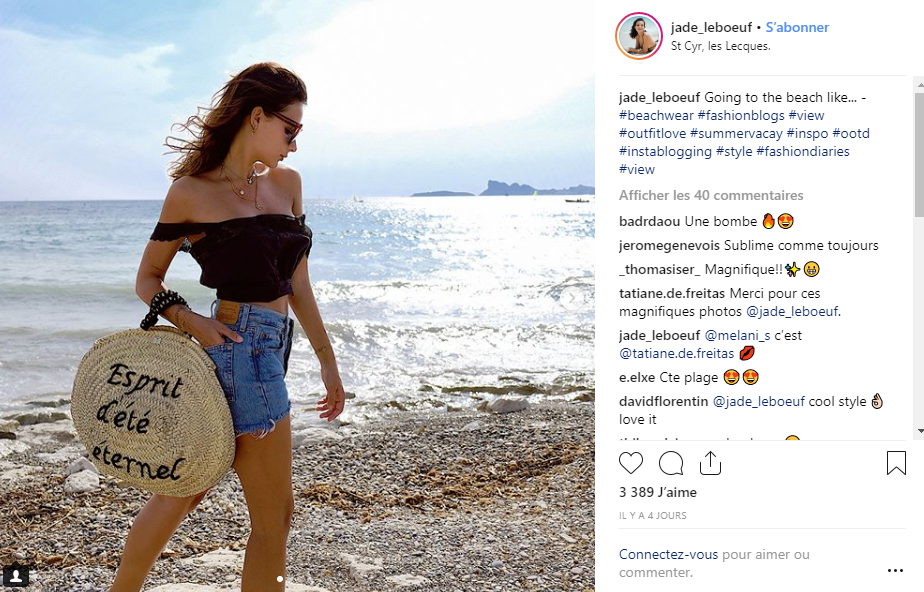Open the #beachwear hashtag
Image resolution: width=924 pixels, height=592 pixels.
[656, 115]
